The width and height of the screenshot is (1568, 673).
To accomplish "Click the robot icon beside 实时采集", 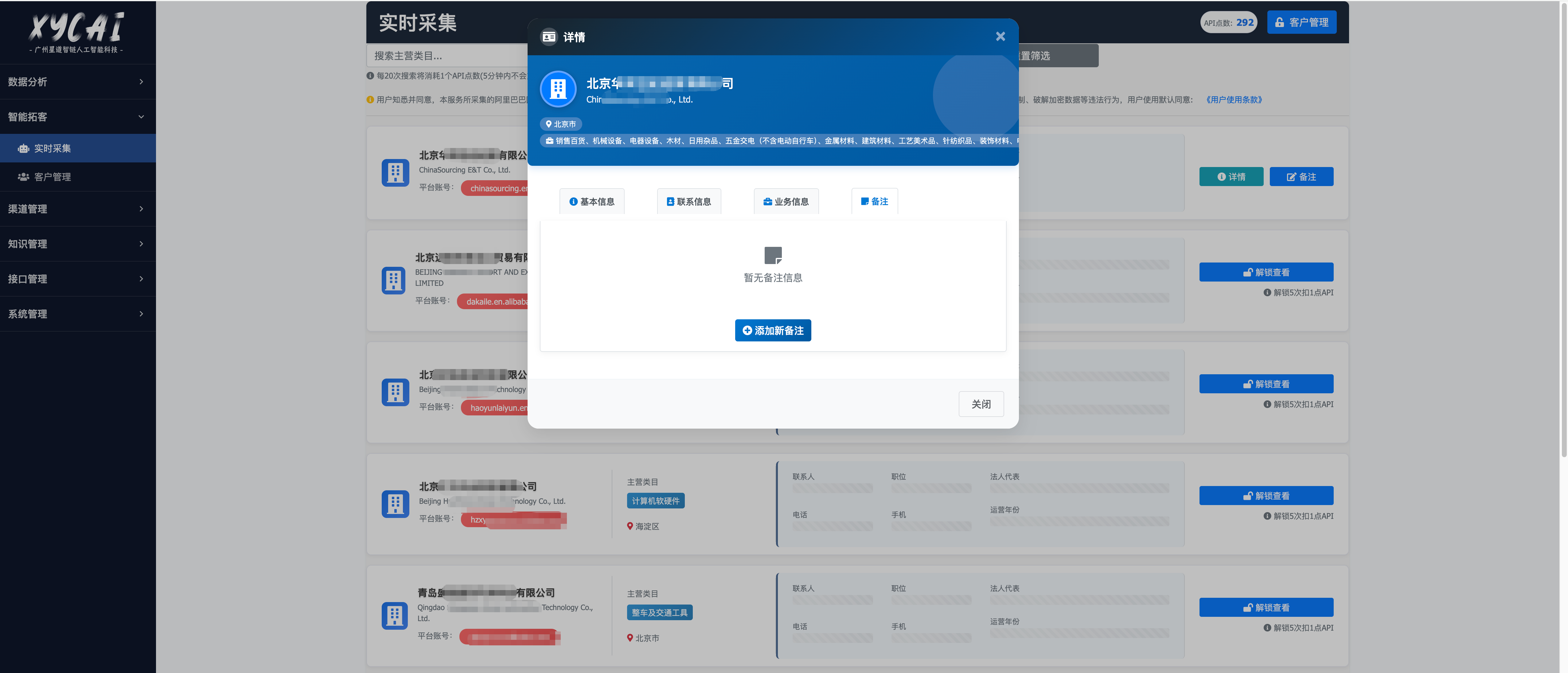I will click(24, 149).
